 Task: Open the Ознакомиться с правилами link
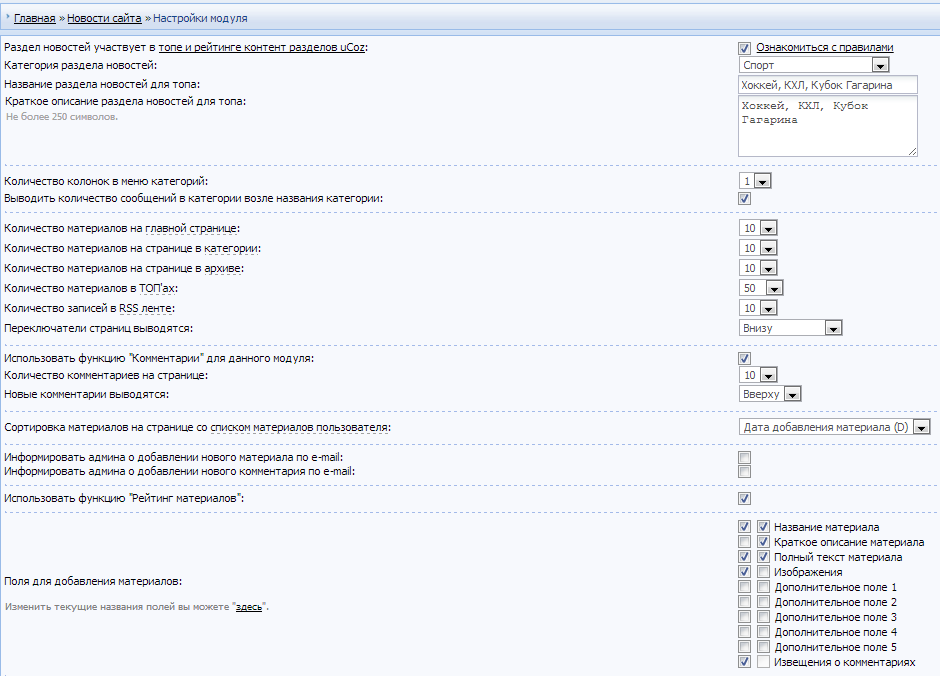coord(824,47)
